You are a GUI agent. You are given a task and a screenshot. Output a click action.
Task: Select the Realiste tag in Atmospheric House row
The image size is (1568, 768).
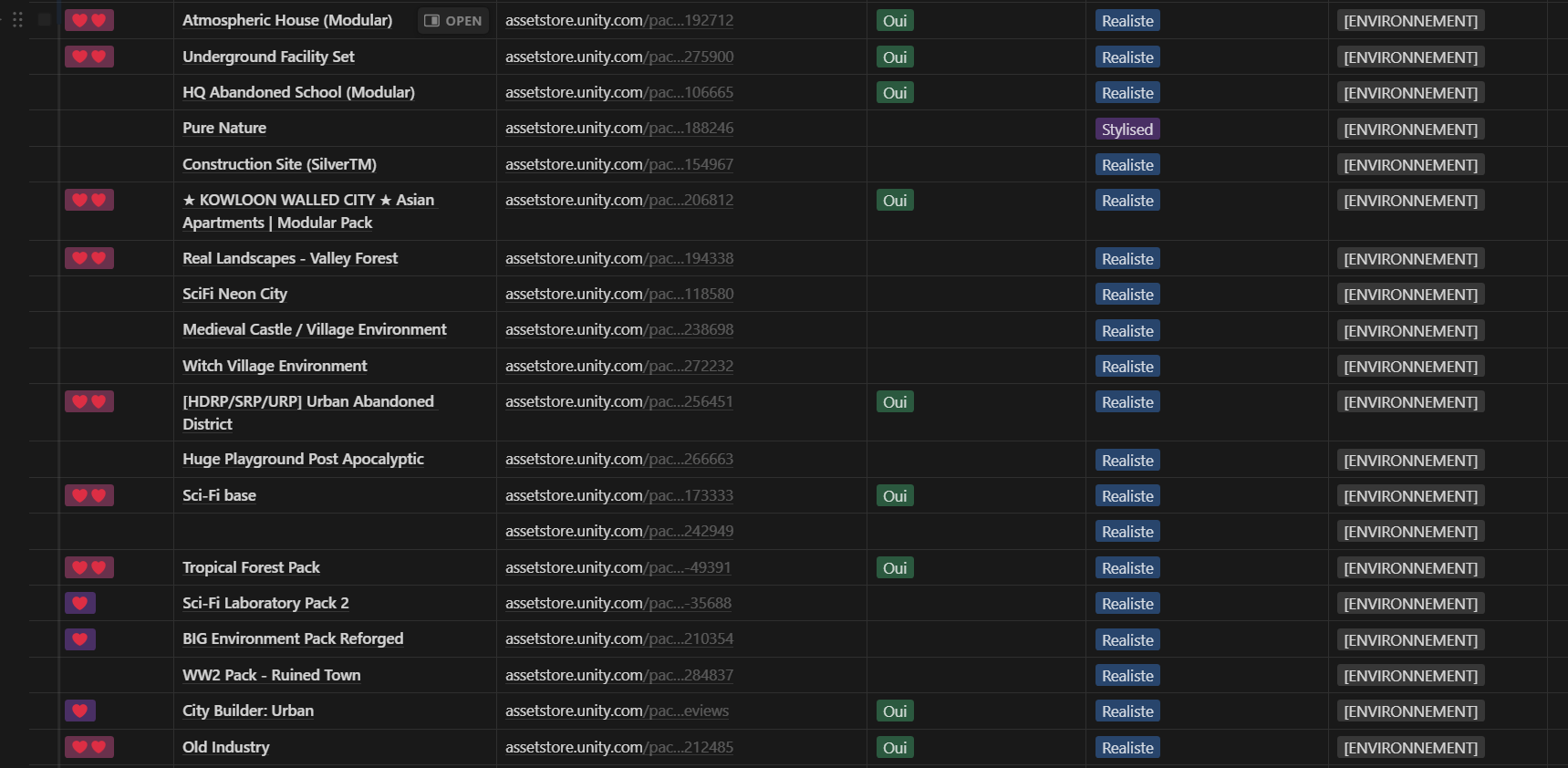pyautogui.click(x=1127, y=21)
